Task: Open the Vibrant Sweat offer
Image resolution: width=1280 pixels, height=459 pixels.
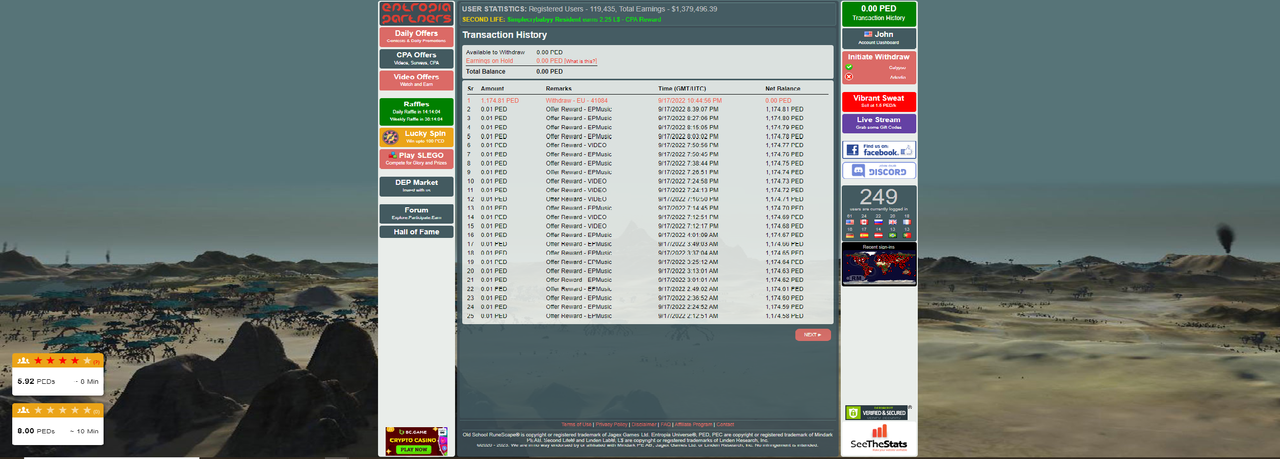Action: pos(879,101)
